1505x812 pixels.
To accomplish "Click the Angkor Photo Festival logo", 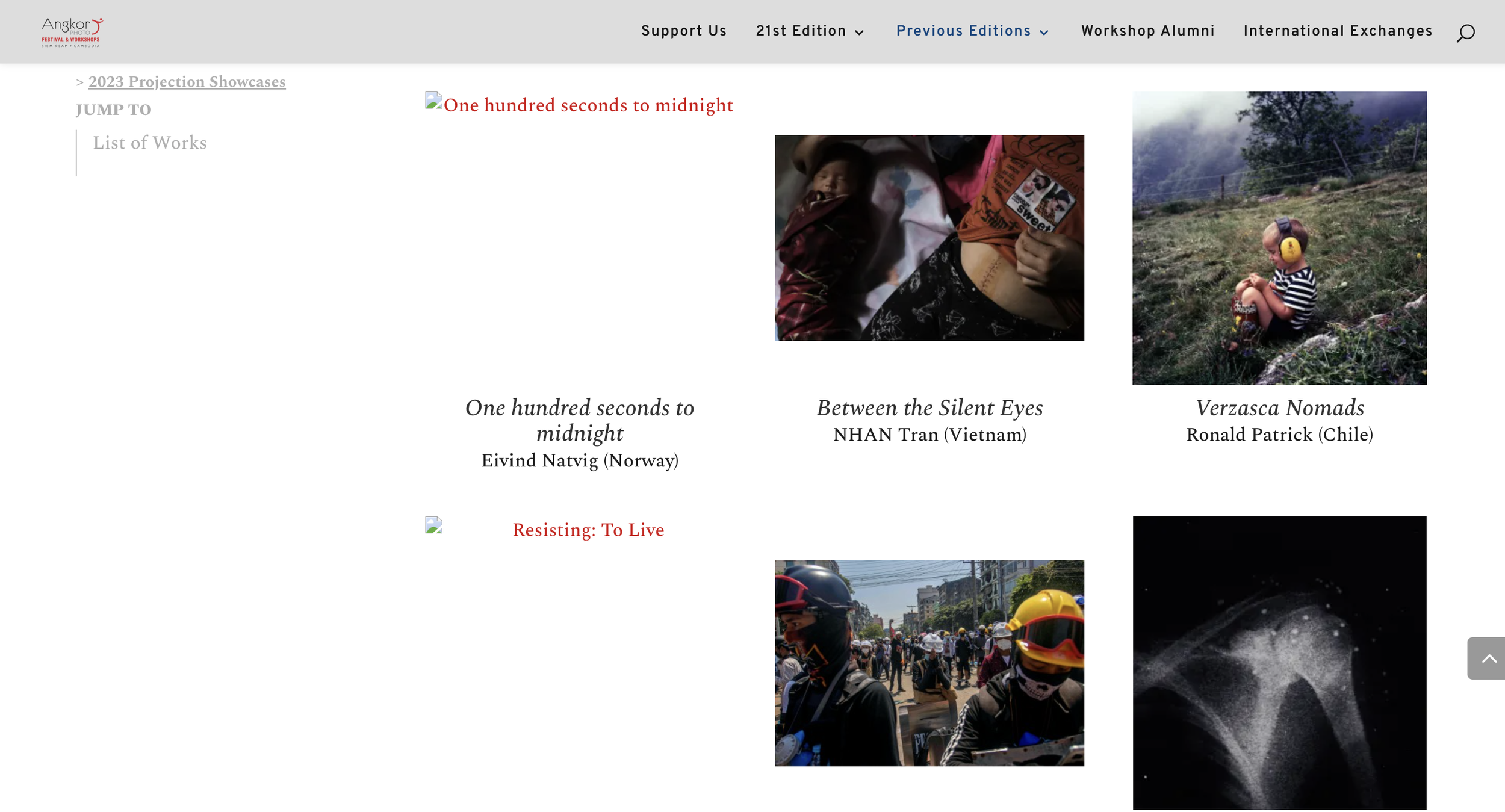I will (72, 32).
